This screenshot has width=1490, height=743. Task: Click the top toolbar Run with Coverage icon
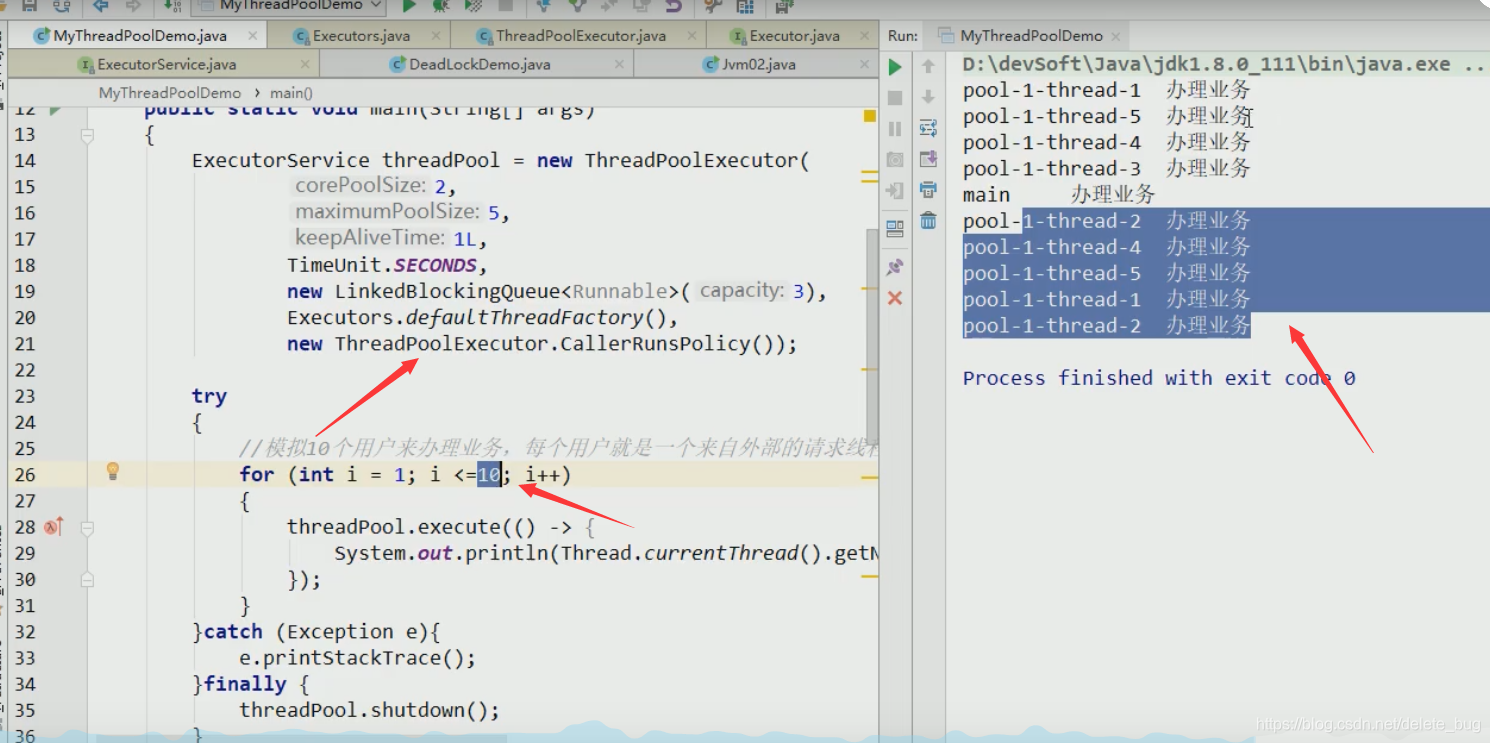(x=473, y=6)
